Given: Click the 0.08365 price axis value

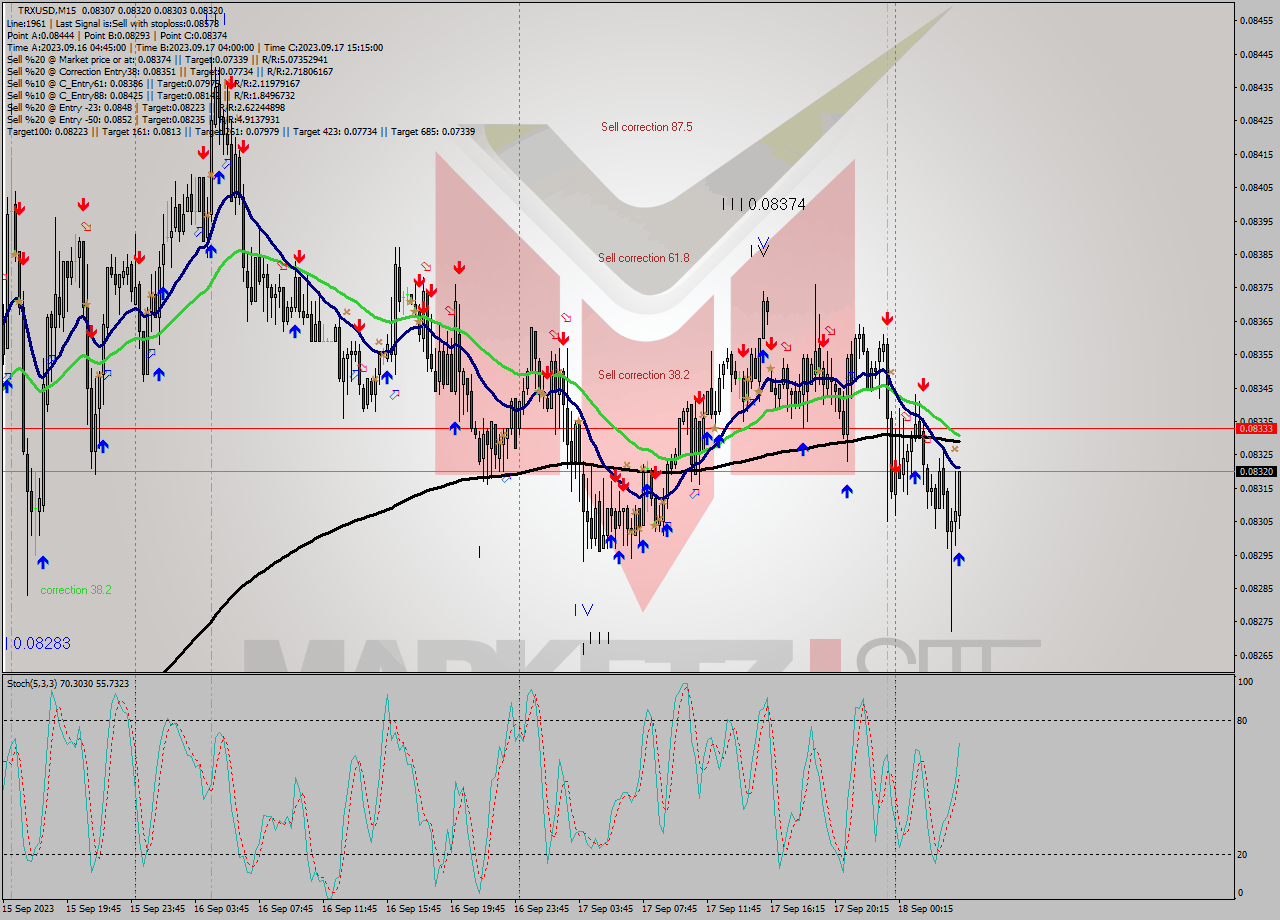Looking at the screenshot, I should point(1256,321).
